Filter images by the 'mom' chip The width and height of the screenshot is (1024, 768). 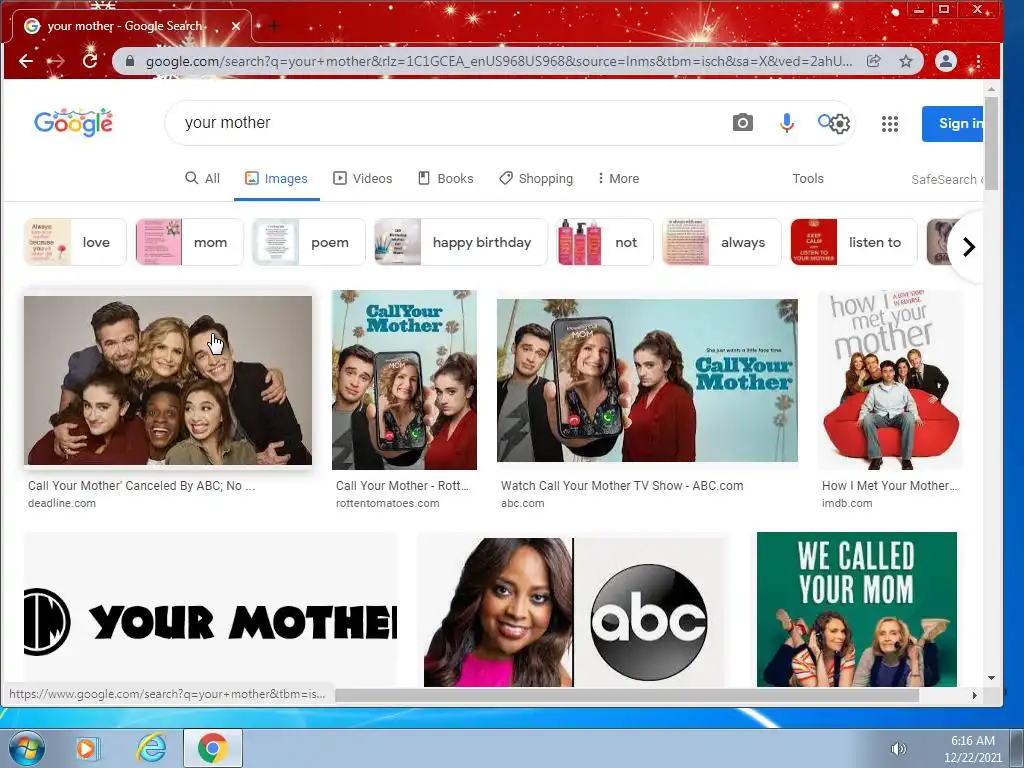click(189, 242)
